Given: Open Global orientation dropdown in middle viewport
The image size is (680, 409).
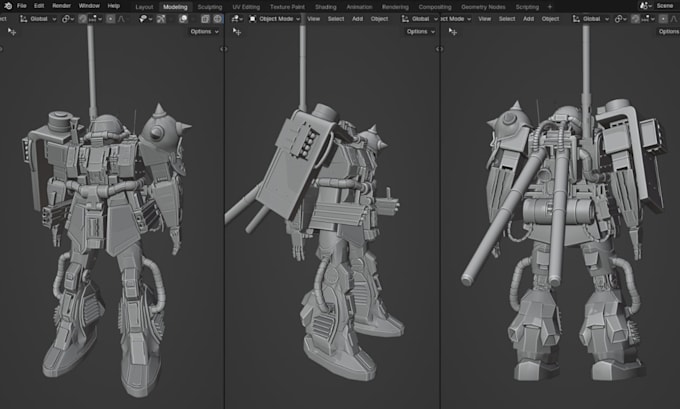Looking at the screenshot, I should pos(420,19).
